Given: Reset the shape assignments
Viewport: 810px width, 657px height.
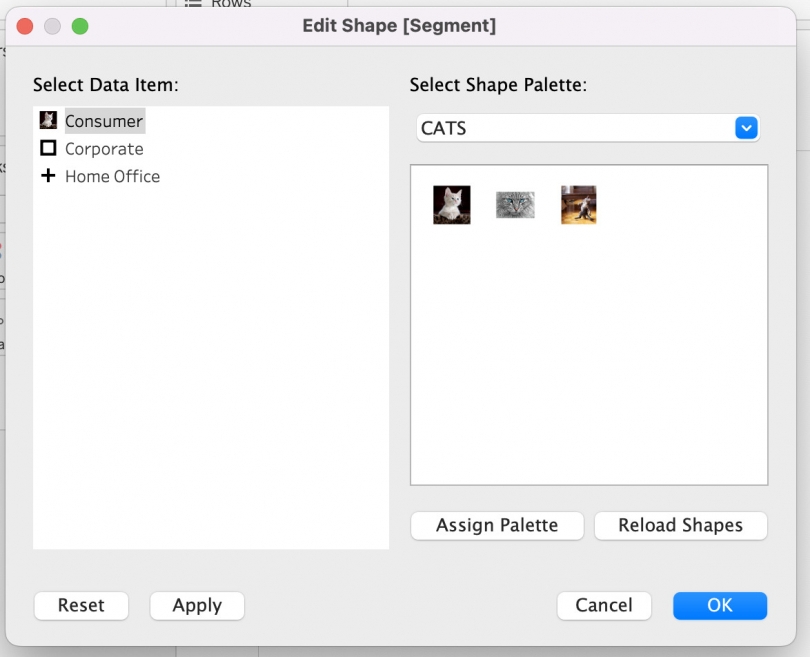Looking at the screenshot, I should coord(81,605).
